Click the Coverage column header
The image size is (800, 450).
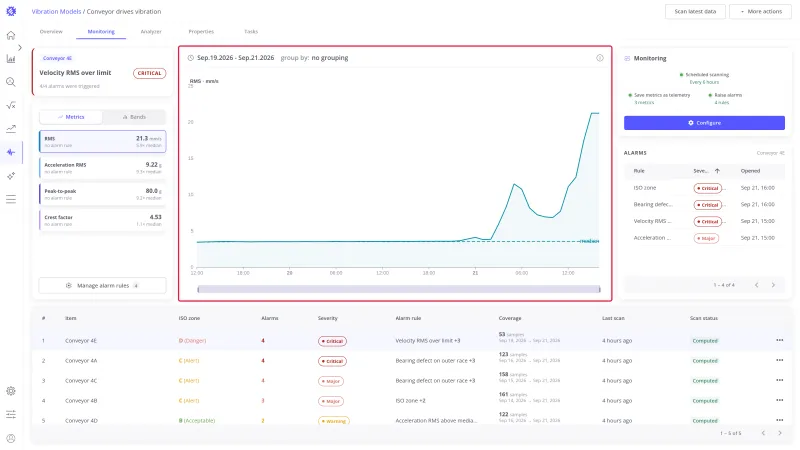pos(510,318)
